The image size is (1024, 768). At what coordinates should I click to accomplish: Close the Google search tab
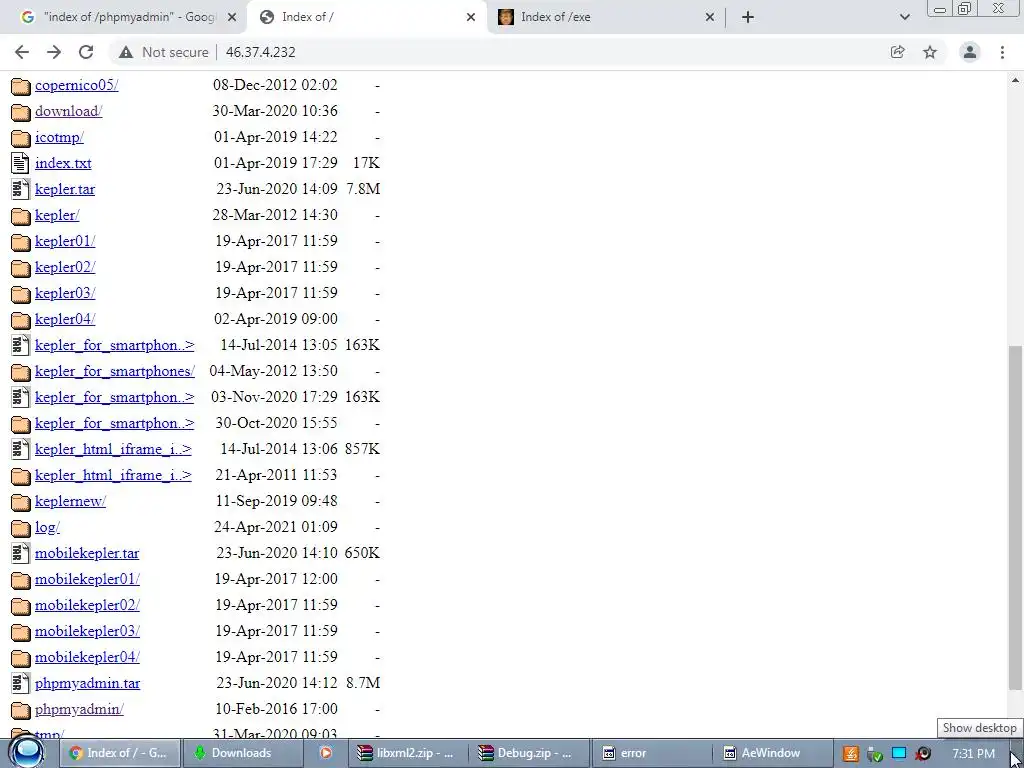tap(232, 17)
